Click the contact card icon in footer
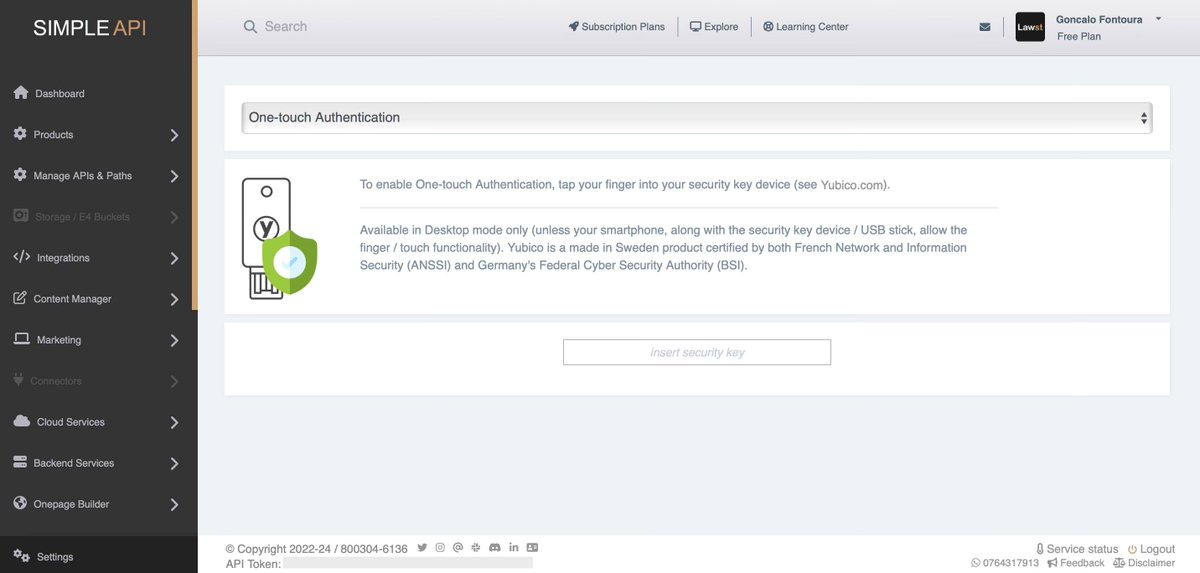Viewport: 1200px width, 573px height. 532,547
